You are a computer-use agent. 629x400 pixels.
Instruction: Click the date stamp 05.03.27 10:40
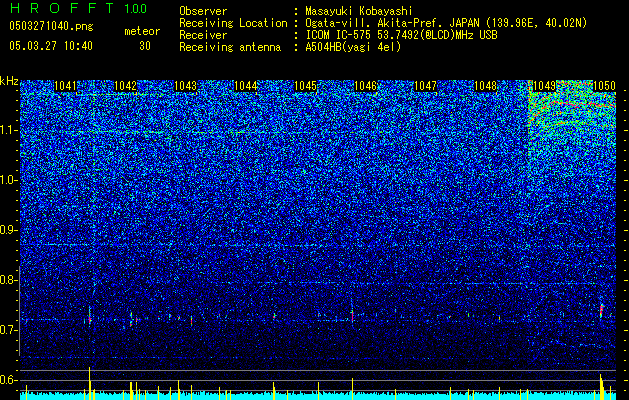click(51, 46)
